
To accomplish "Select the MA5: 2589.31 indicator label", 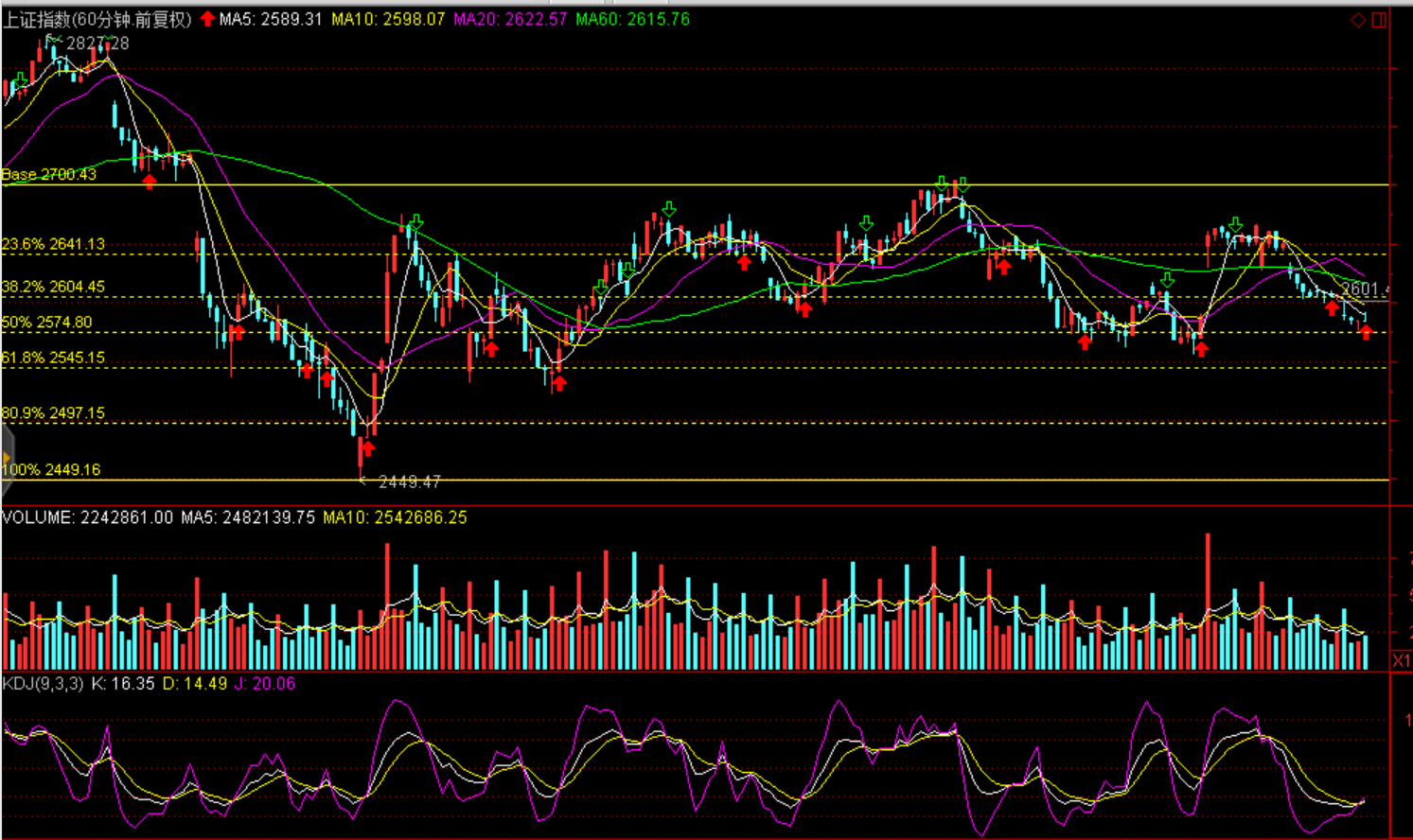I will [271, 19].
